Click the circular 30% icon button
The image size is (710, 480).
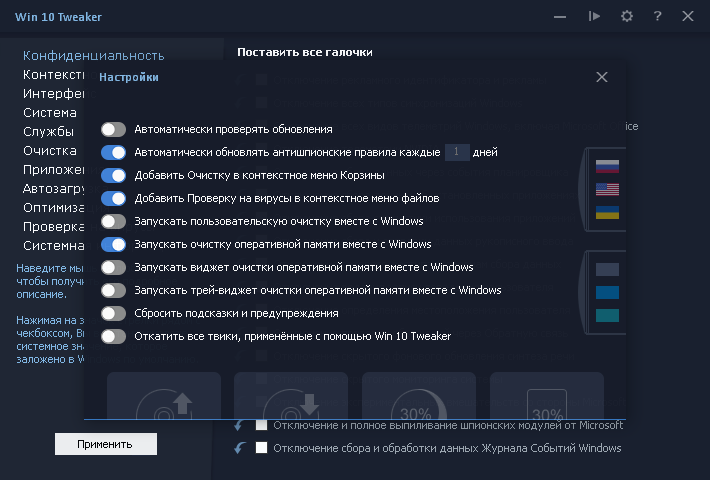(x=419, y=396)
